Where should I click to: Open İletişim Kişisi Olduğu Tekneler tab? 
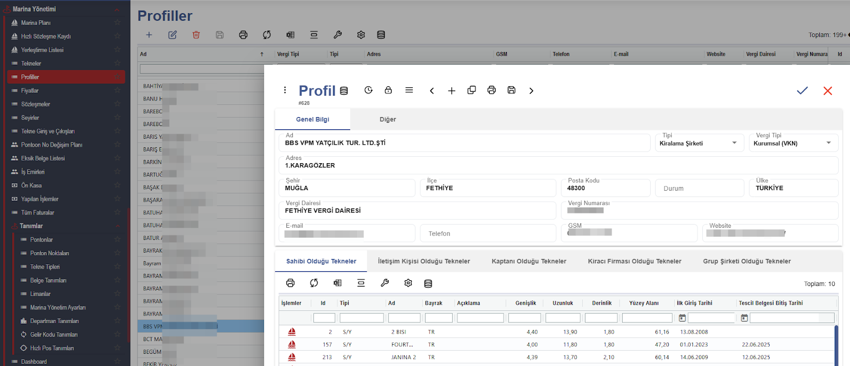click(x=423, y=261)
